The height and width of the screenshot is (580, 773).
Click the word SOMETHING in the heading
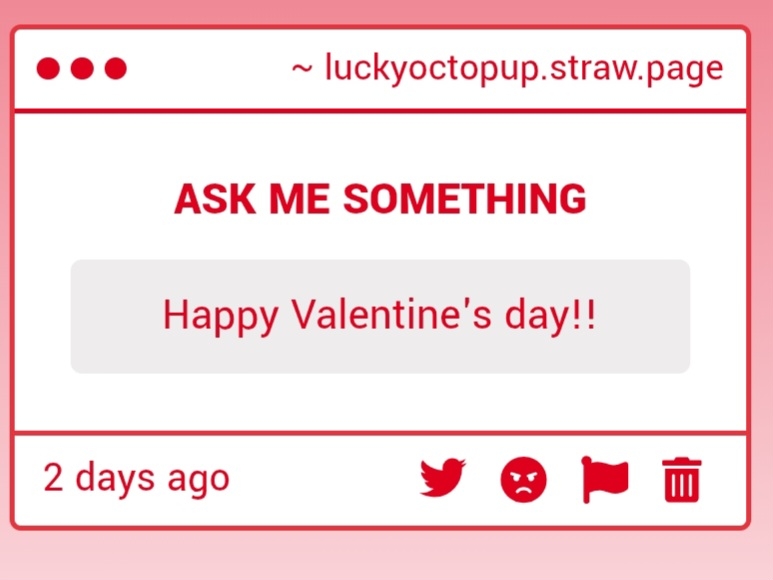[x=464, y=200]
